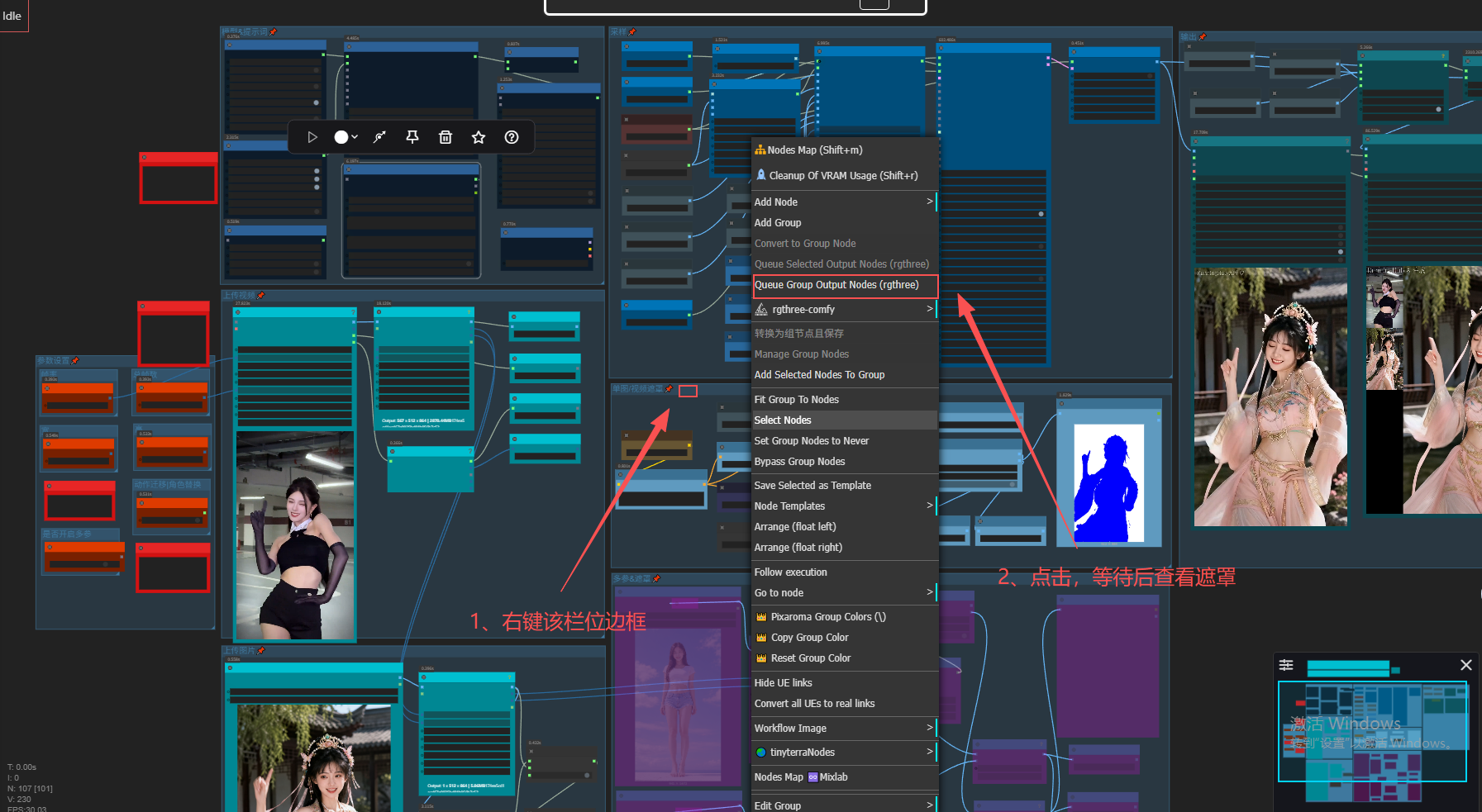Open minimap settings sliders icon
1482x812 pixels.
[x=1286, y=665]
